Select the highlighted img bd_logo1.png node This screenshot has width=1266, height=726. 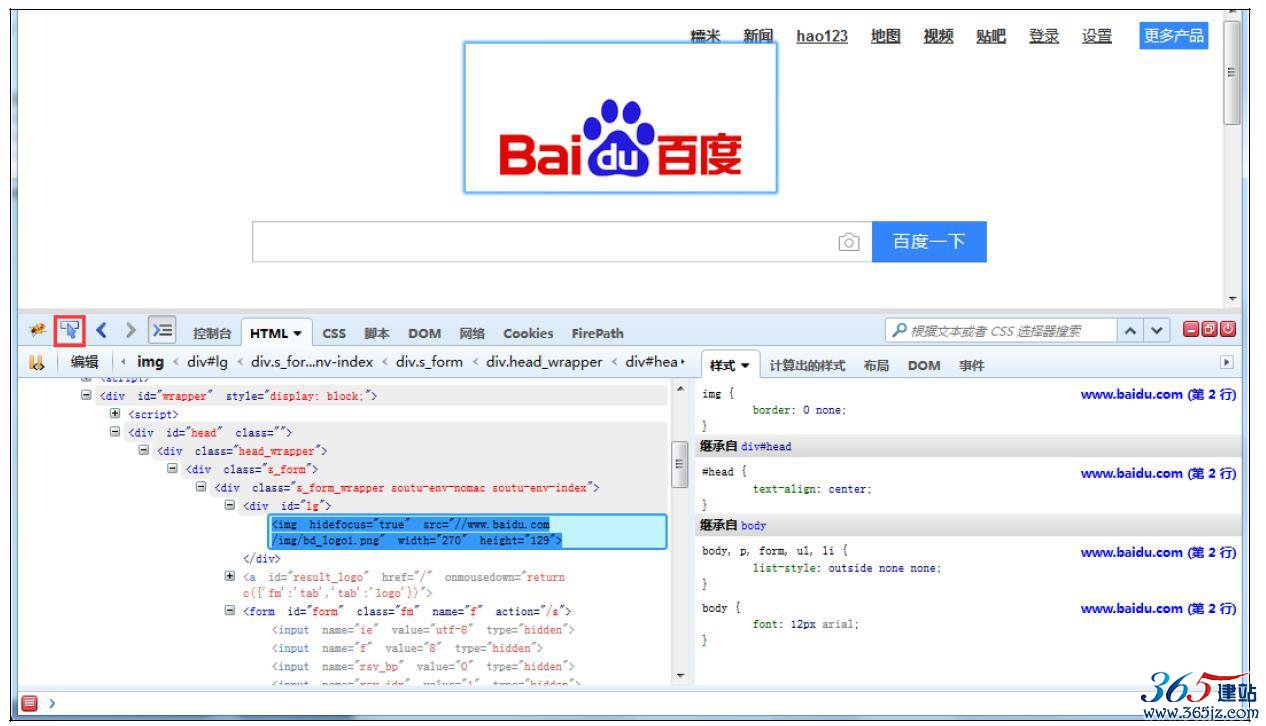(468, 532)
